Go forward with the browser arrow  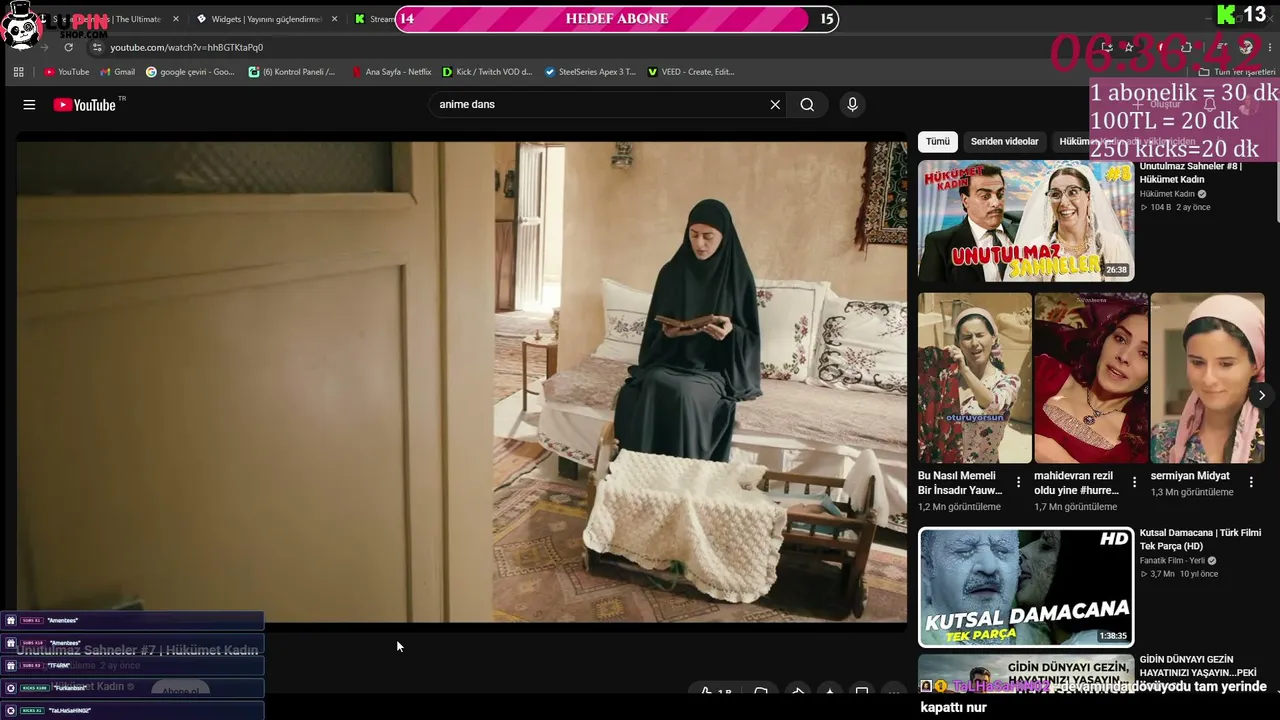pos(43,47)
